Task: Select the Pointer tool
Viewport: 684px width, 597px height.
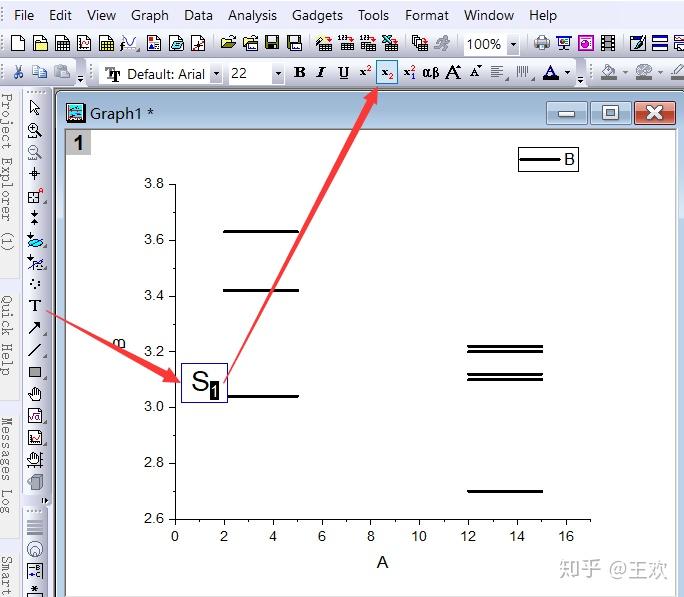Action: pos(34,107)
